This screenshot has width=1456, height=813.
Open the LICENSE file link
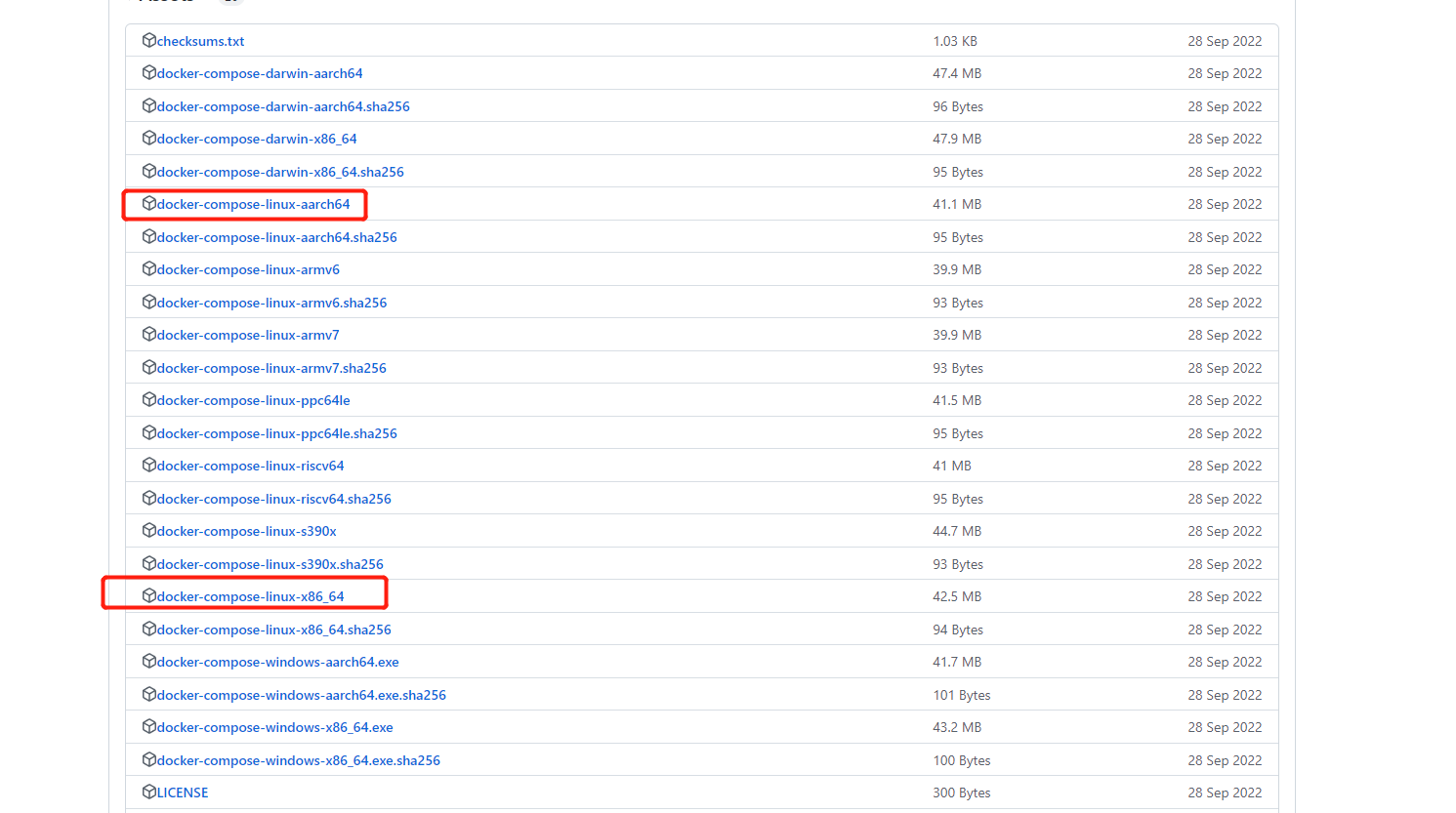[183, 793]
